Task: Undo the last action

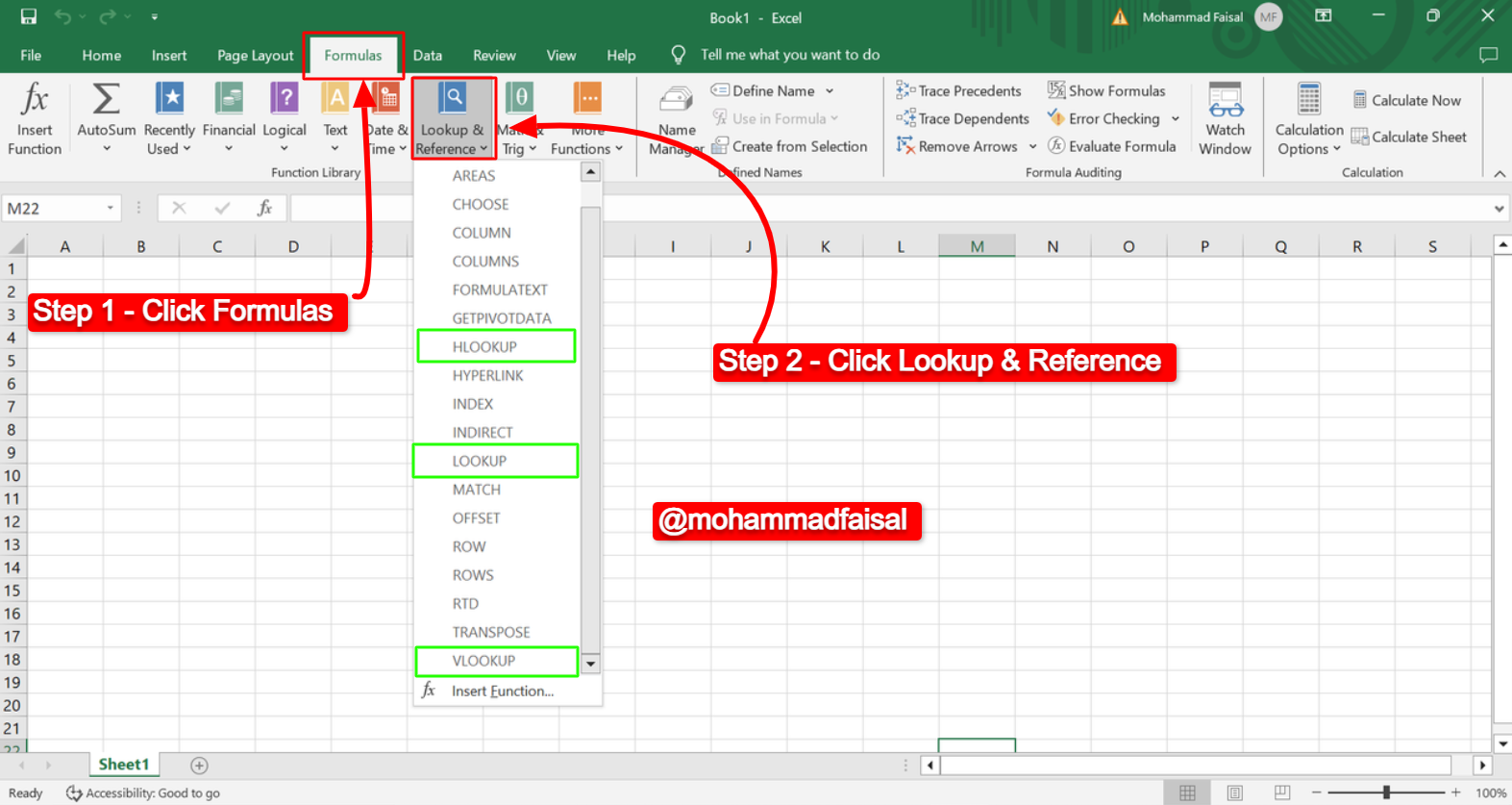Action: 63,16
